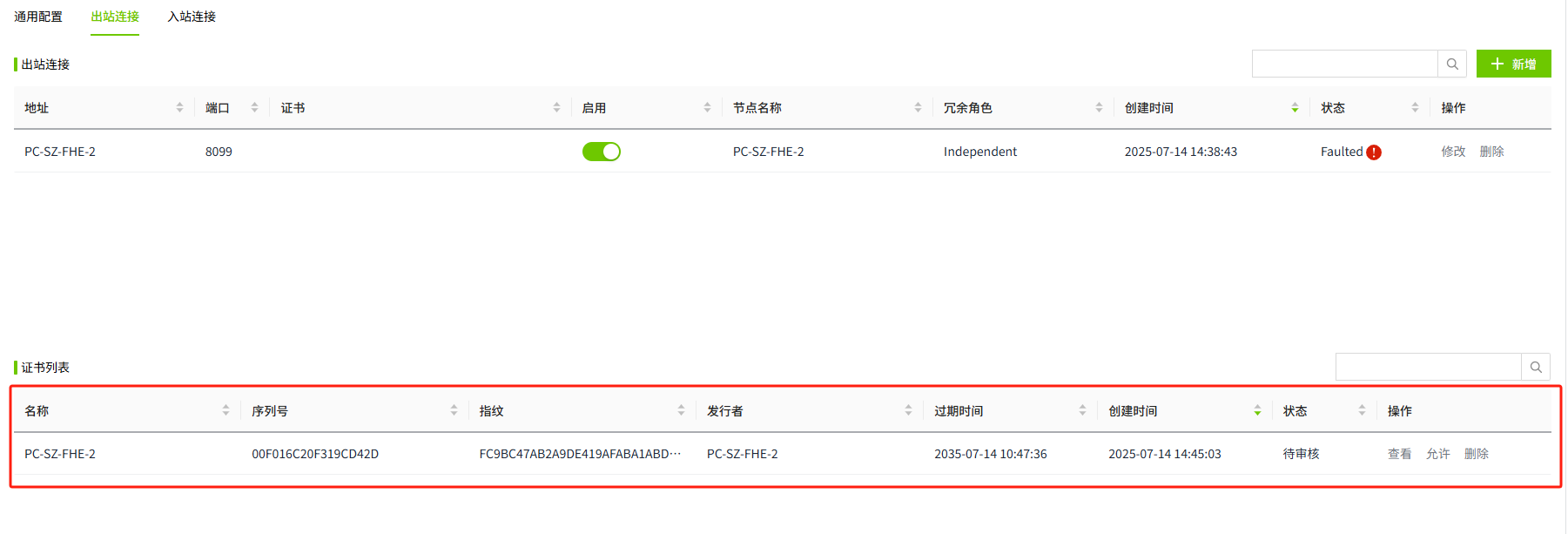Image resolution: width=1568 pixels, height=534 pixels.
Task: Sort outbound table by 冗余角色 arrow
Action: [1099, 108]
